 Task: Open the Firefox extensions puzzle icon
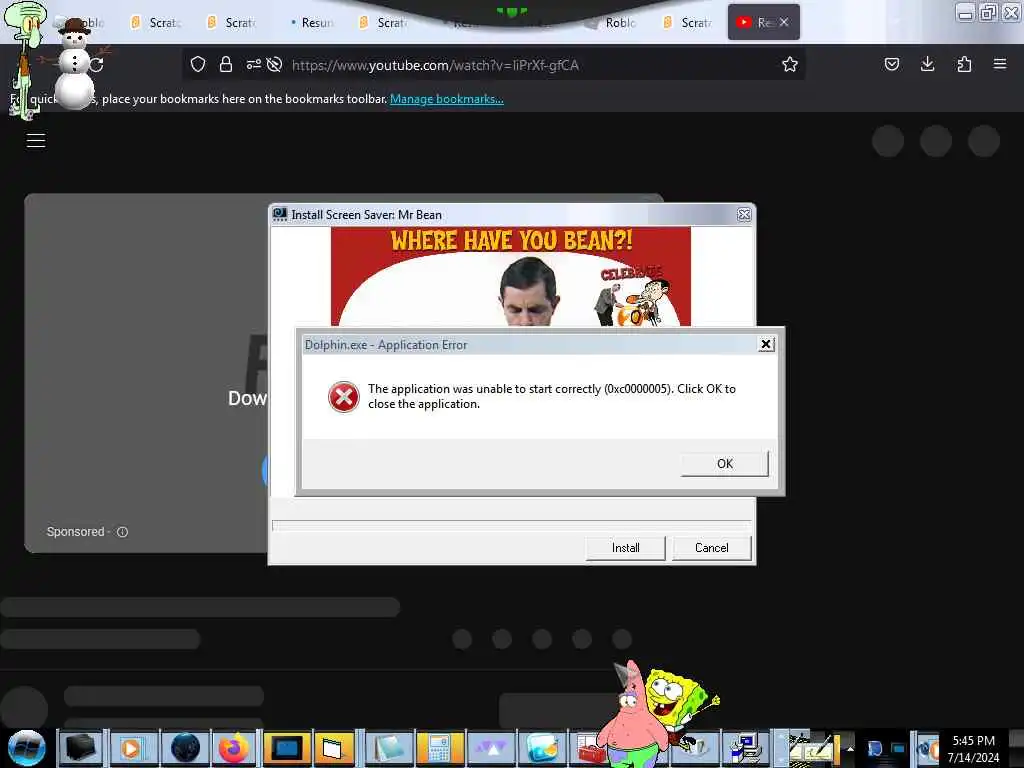(x=964, y=64)
